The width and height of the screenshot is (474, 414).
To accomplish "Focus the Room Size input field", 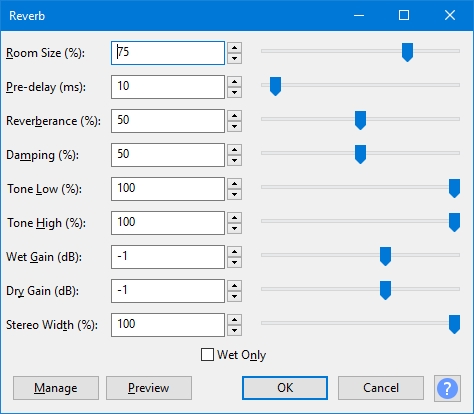I will point(168,53).
